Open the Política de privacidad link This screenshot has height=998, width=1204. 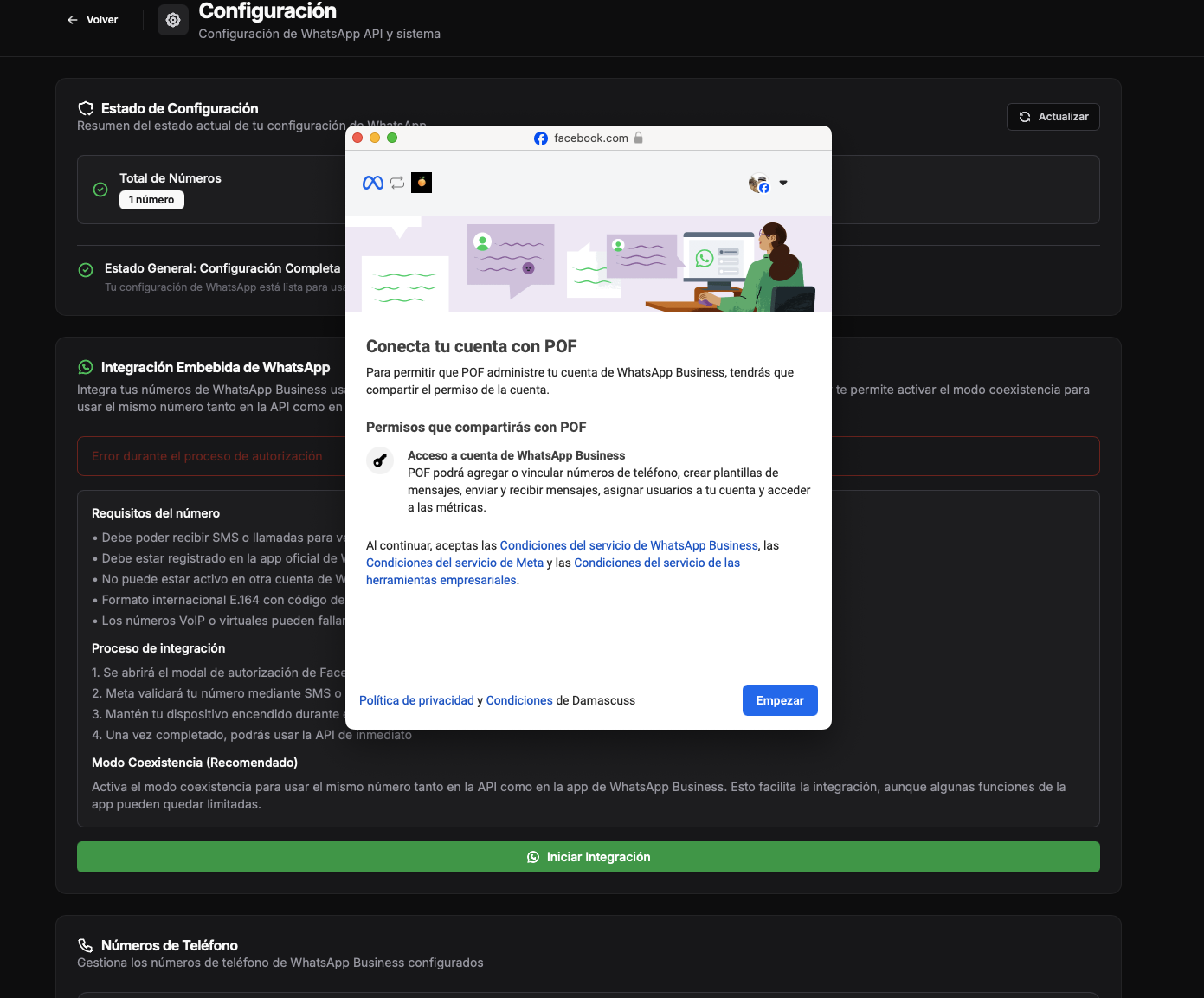click(416, 700)
